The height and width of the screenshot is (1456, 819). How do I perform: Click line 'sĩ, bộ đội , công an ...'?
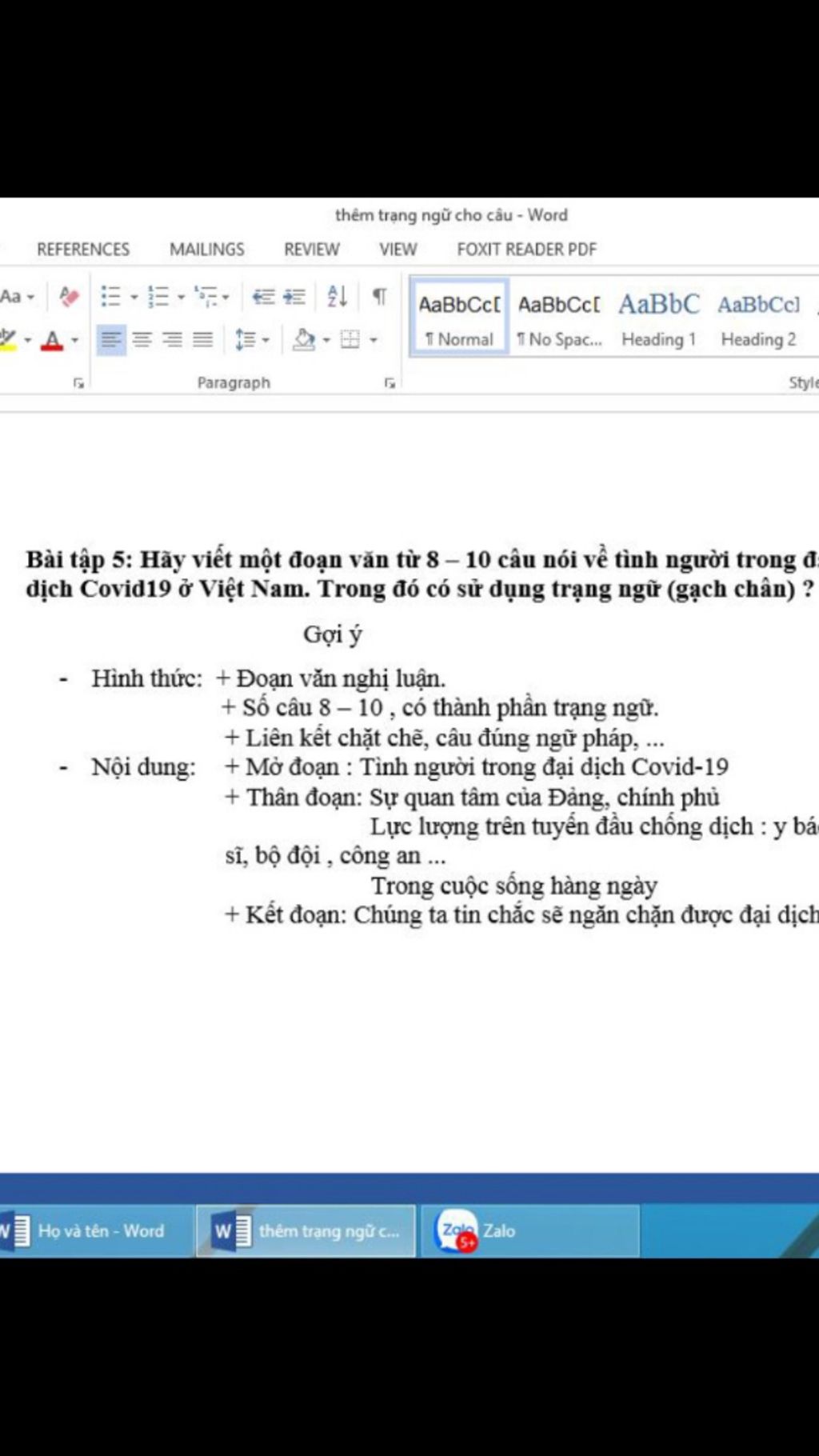click(336, 856)
